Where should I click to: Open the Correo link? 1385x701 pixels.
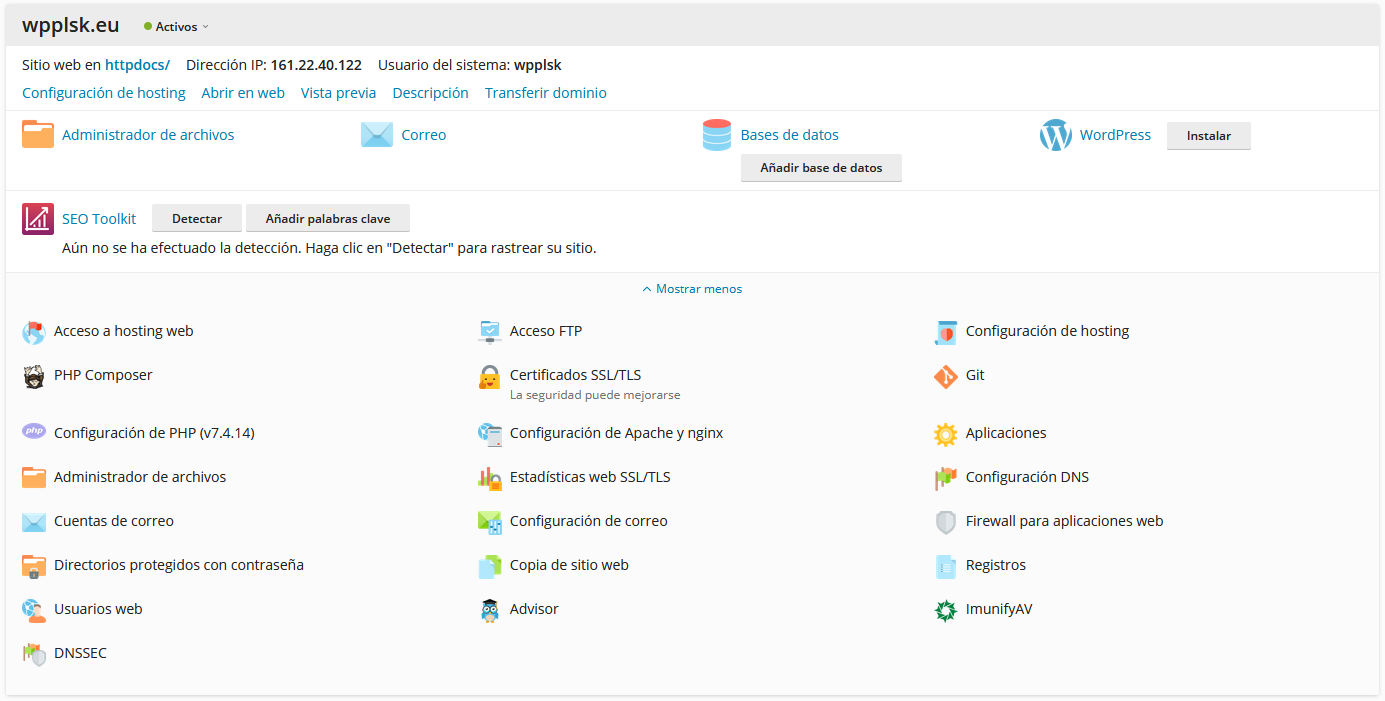(x=424, y=135)
